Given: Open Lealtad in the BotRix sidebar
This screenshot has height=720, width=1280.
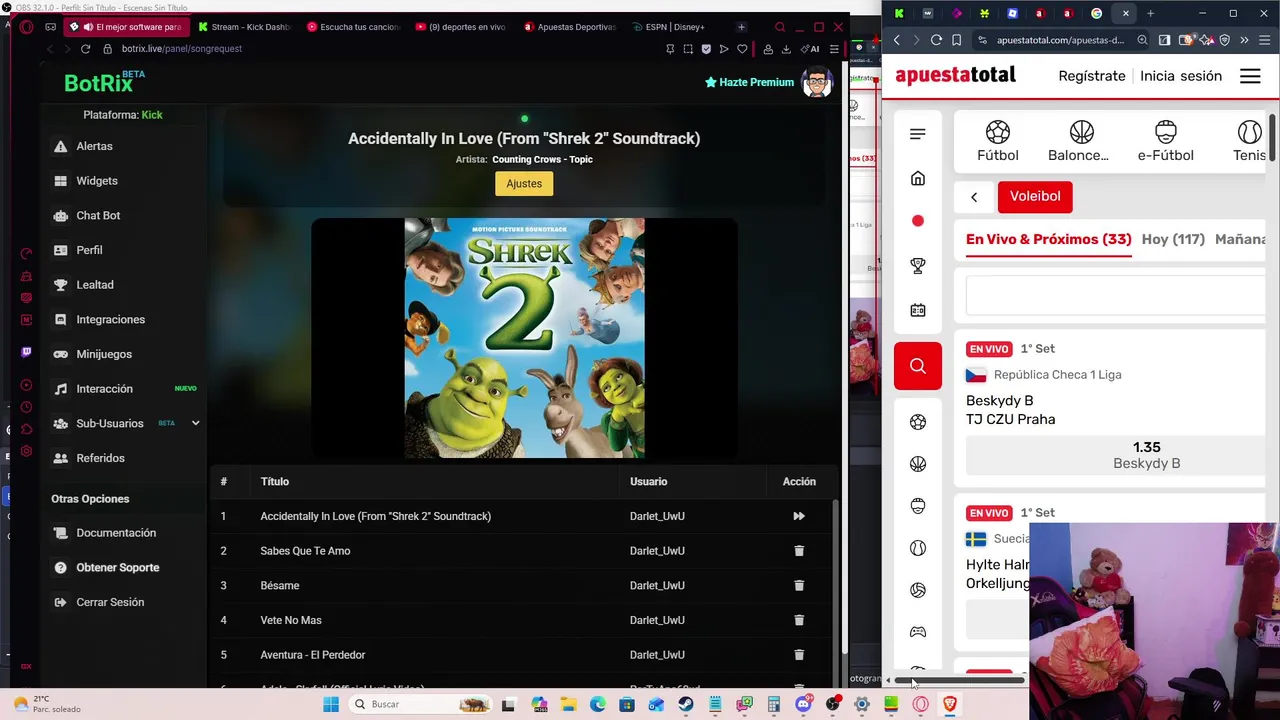Looking at the screenshot, I should [94, 285].
